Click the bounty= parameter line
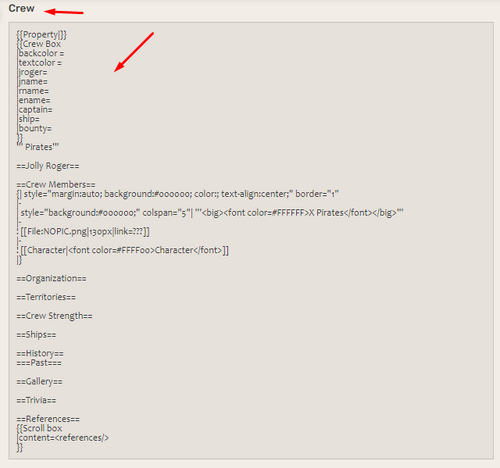Image resolution: width=500 pixels, height=468 pixels. coord(35,128)
